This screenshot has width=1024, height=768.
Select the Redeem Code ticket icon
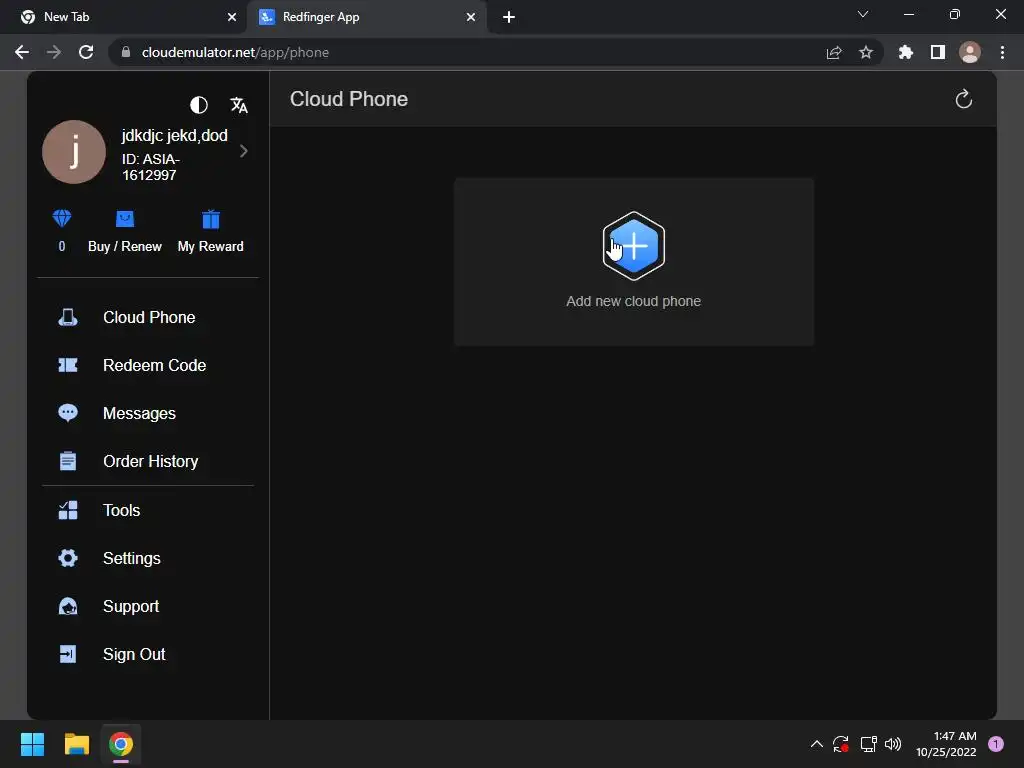point(68,365)
